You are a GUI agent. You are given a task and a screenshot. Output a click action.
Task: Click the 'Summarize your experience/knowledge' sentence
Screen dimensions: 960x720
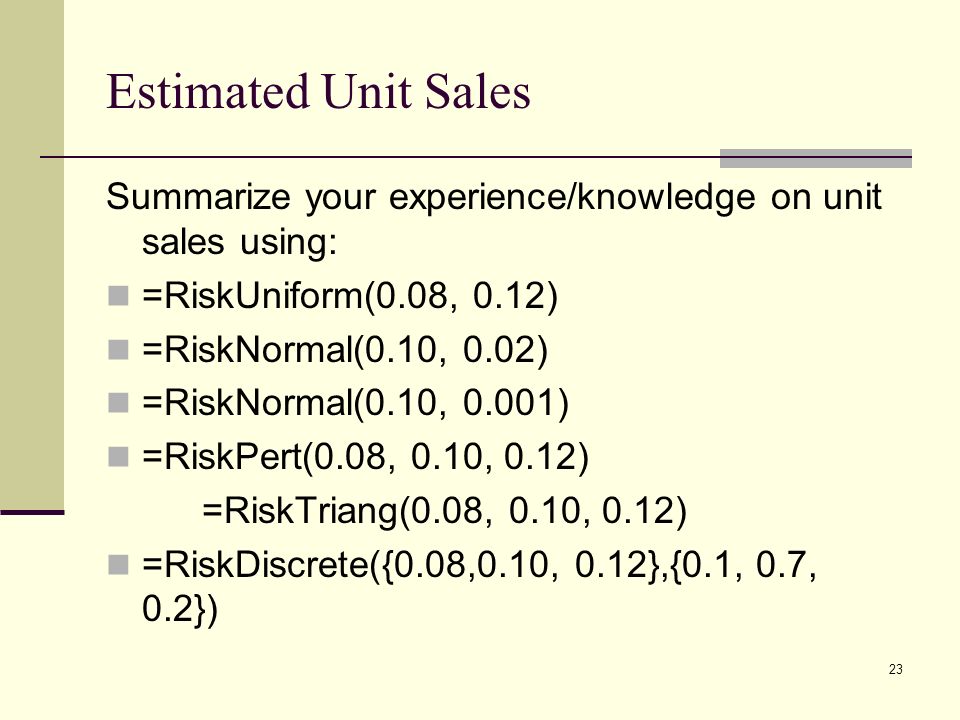pos(493,198)
